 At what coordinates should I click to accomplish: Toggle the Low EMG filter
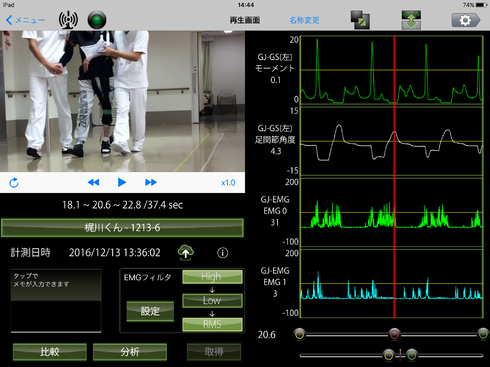point(212,300)
